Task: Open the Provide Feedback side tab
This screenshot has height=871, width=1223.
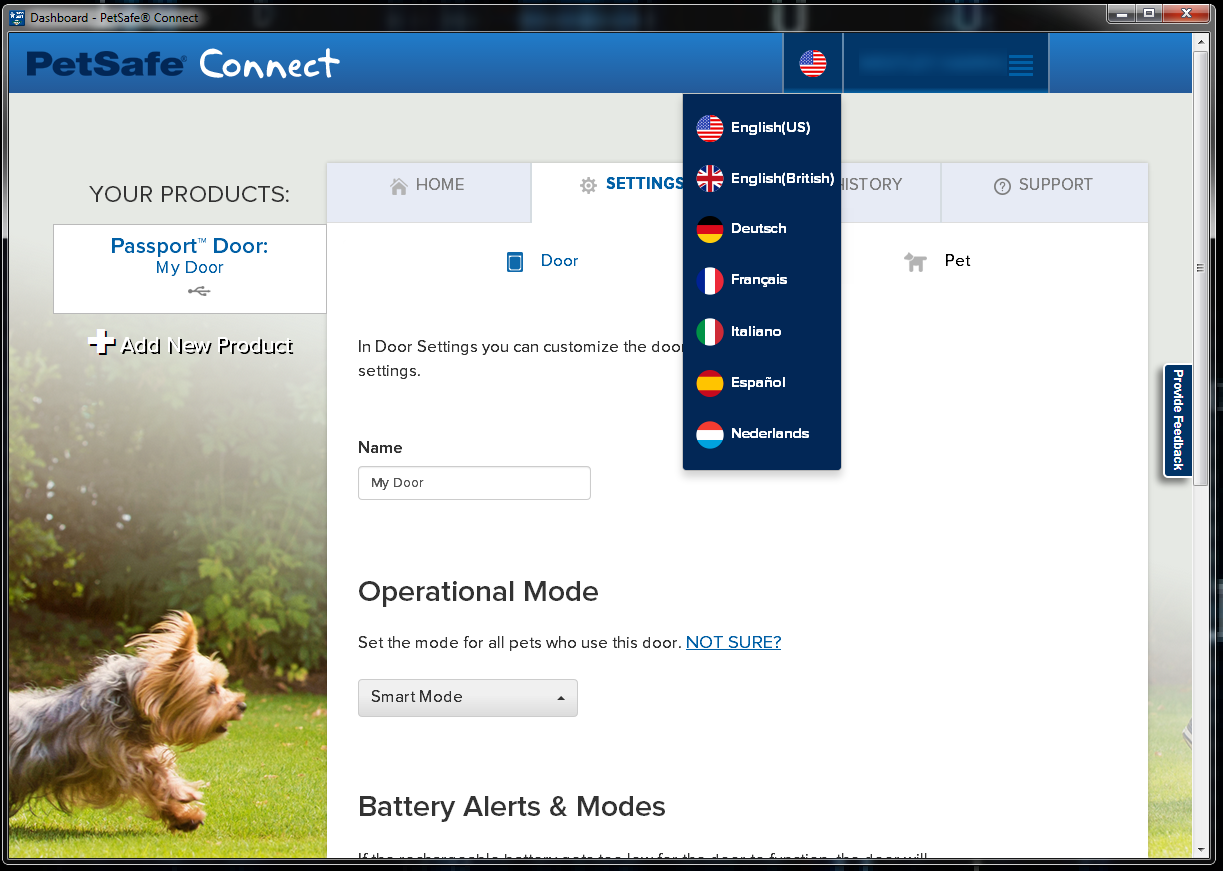Action: pyautogui.click(x=1178, y=420)
